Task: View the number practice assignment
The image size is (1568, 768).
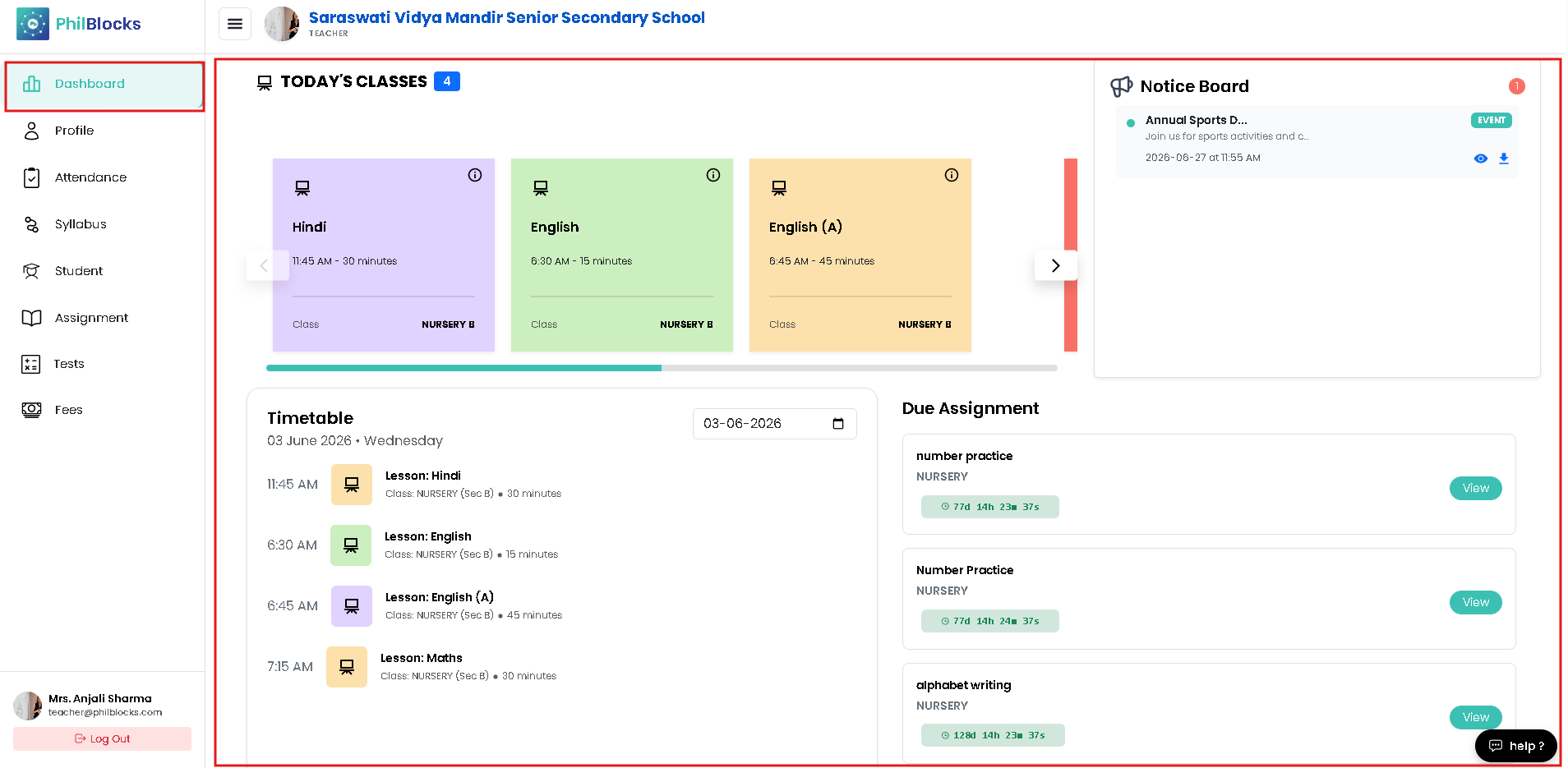Action: 1476,488
